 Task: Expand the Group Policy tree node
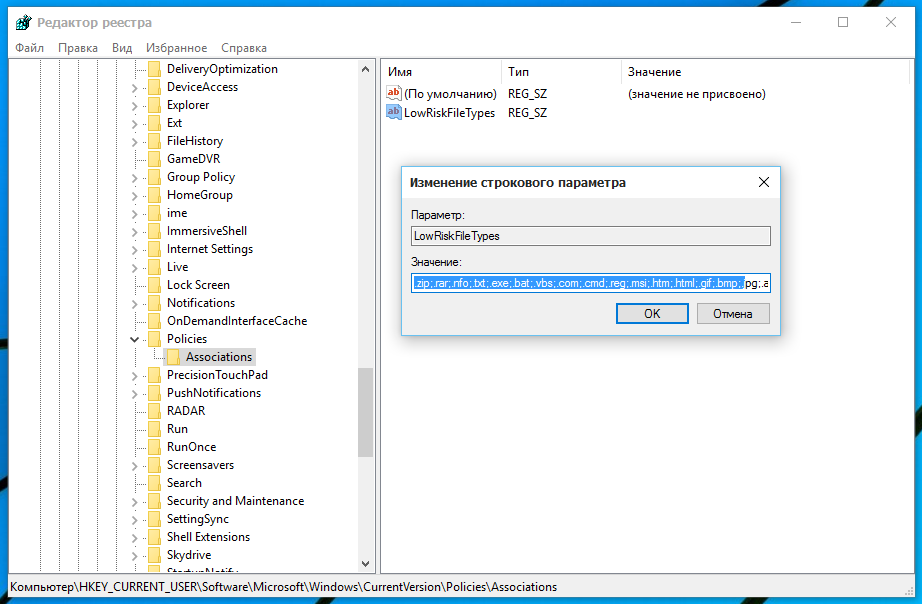pos(135,177)
